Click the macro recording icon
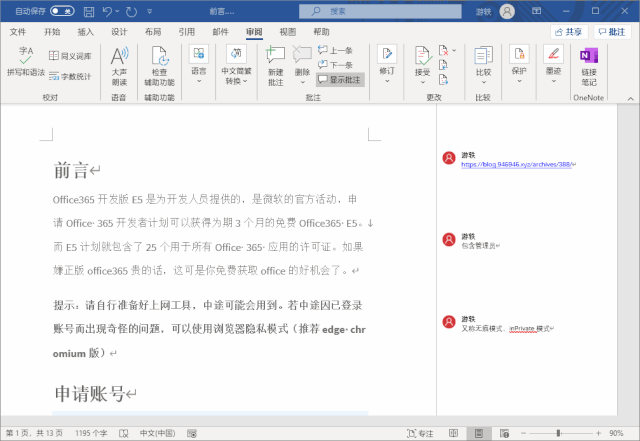640x441 pixels. 192,433
